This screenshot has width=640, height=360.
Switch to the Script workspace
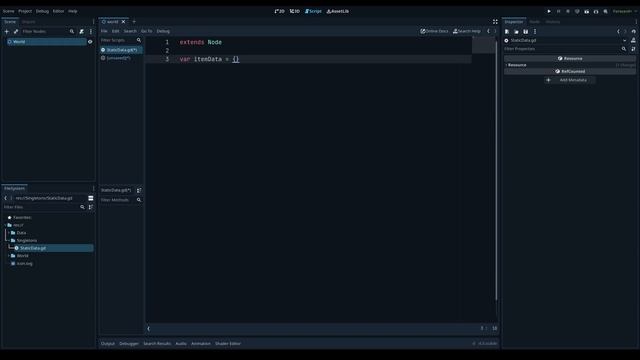pos(313,11)
